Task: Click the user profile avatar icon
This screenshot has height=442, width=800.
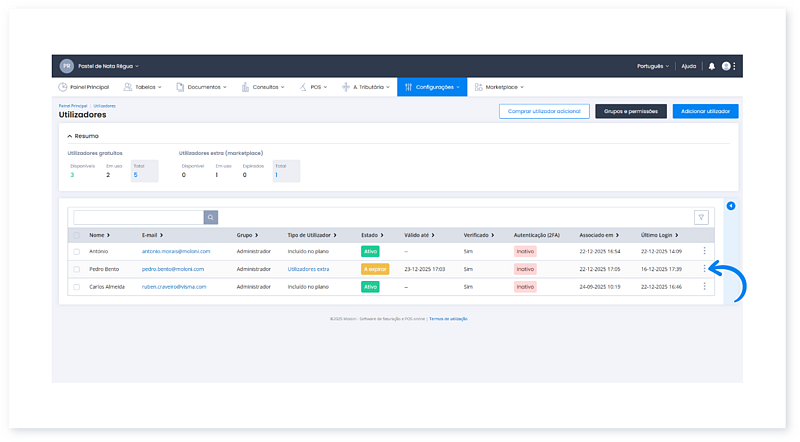Action: click(727, 66)
